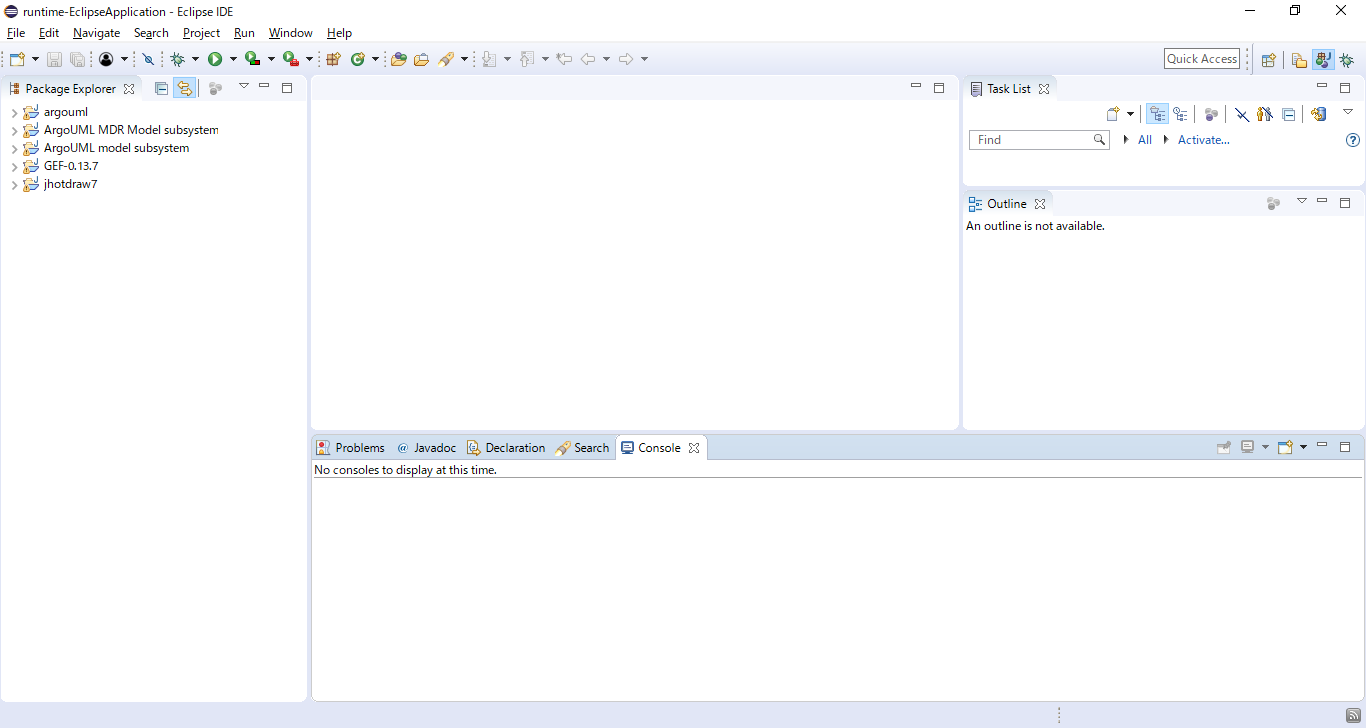Select the jhotdraw7 project
Image resolution: width=1366 pixels, height=728 pixels.
[x=70, y=184]
